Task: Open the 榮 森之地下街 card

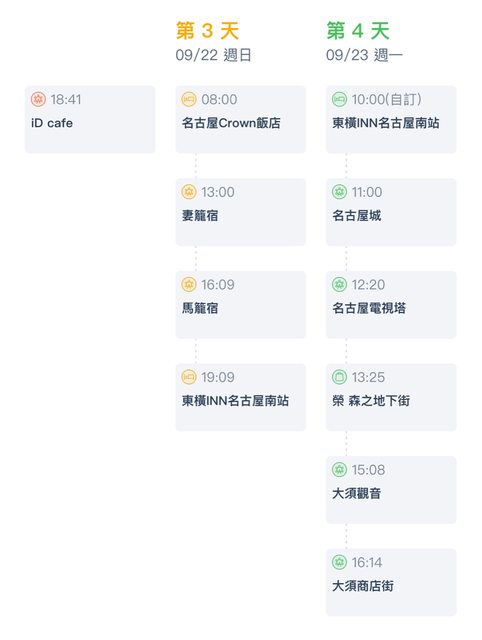Action: [x=391, y=398]
